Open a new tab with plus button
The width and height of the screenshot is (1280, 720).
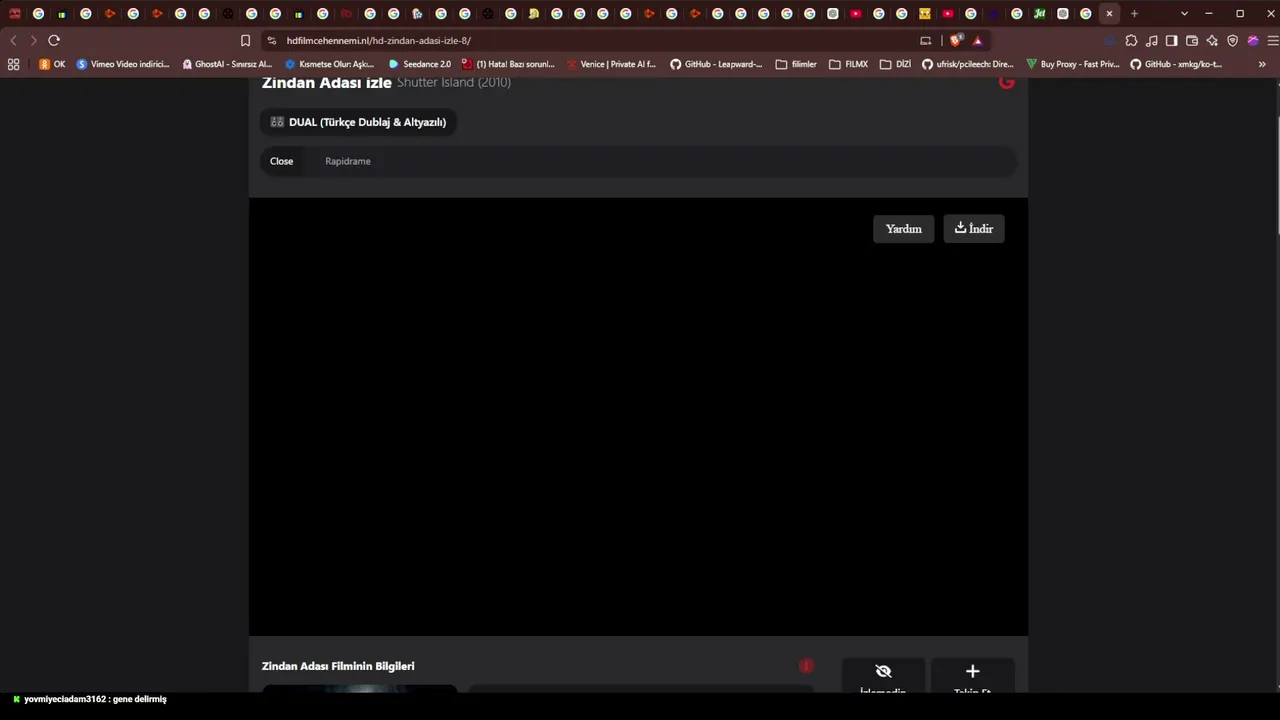click(x=1134, y=14)
